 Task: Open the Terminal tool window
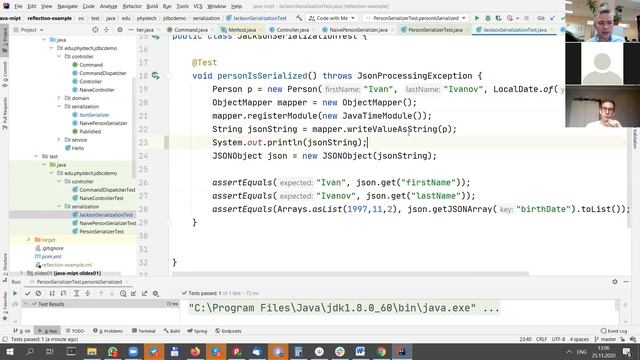[x=144, y=331]
